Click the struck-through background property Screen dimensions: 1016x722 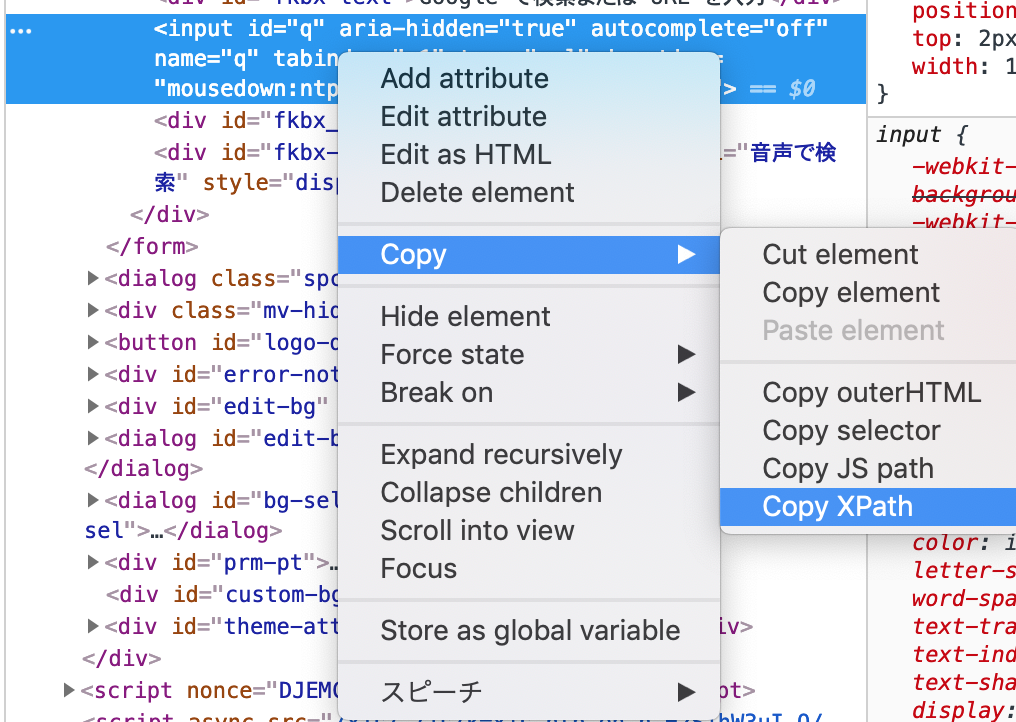click(x=964, y=194)
